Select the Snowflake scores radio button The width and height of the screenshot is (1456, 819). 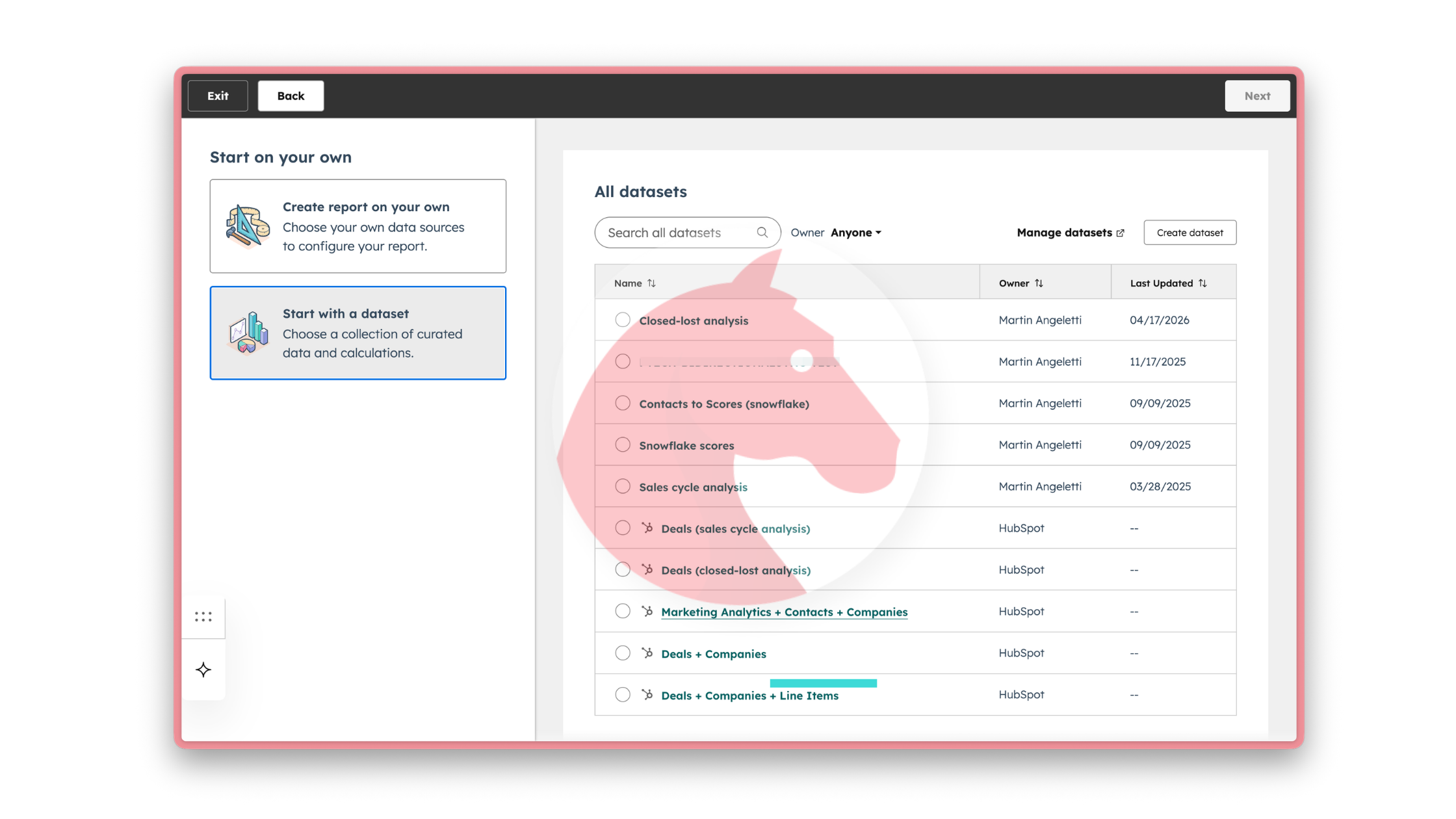coord(622,444)
